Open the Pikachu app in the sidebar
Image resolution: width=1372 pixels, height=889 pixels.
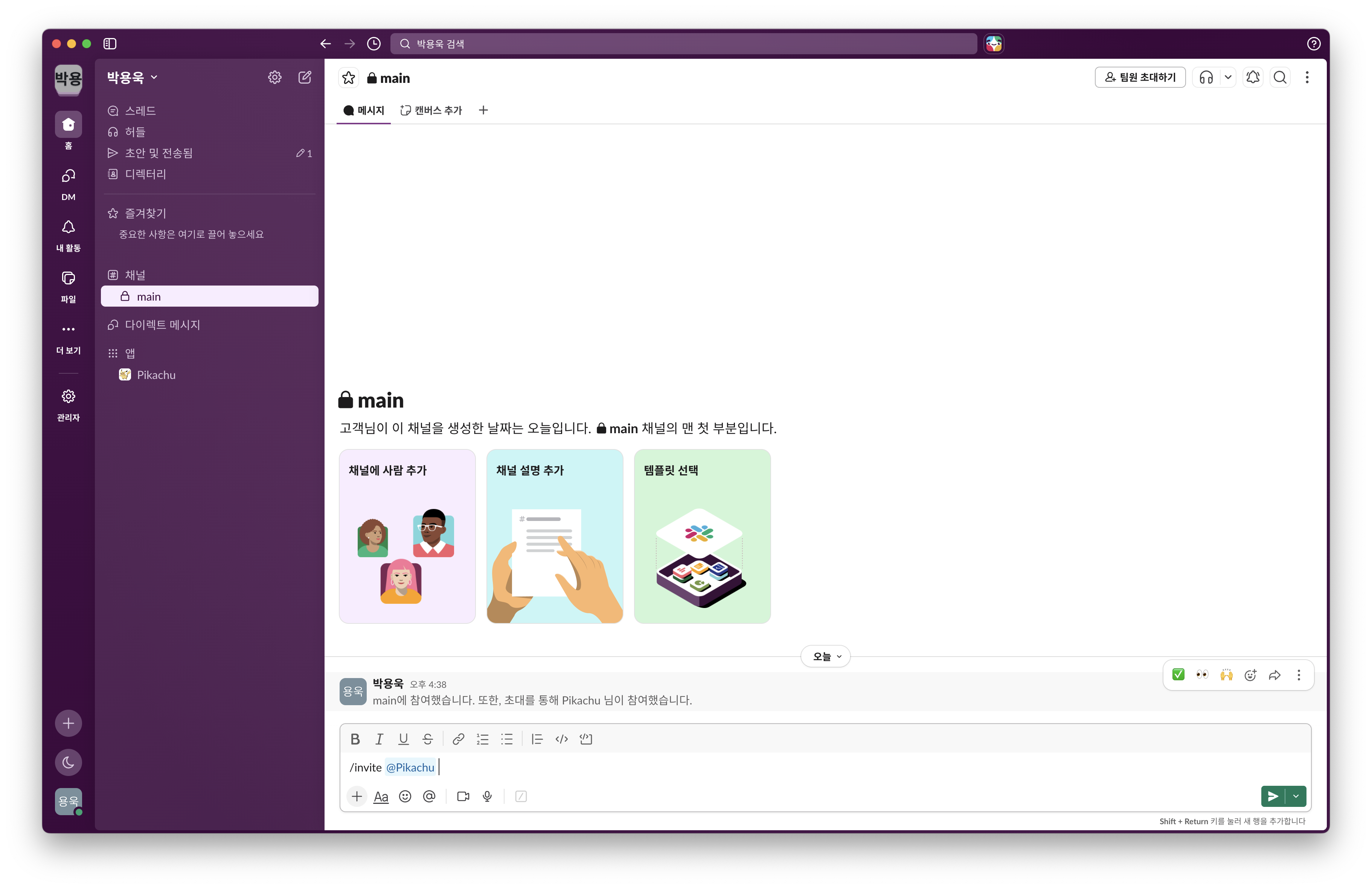tap(210, 375)
